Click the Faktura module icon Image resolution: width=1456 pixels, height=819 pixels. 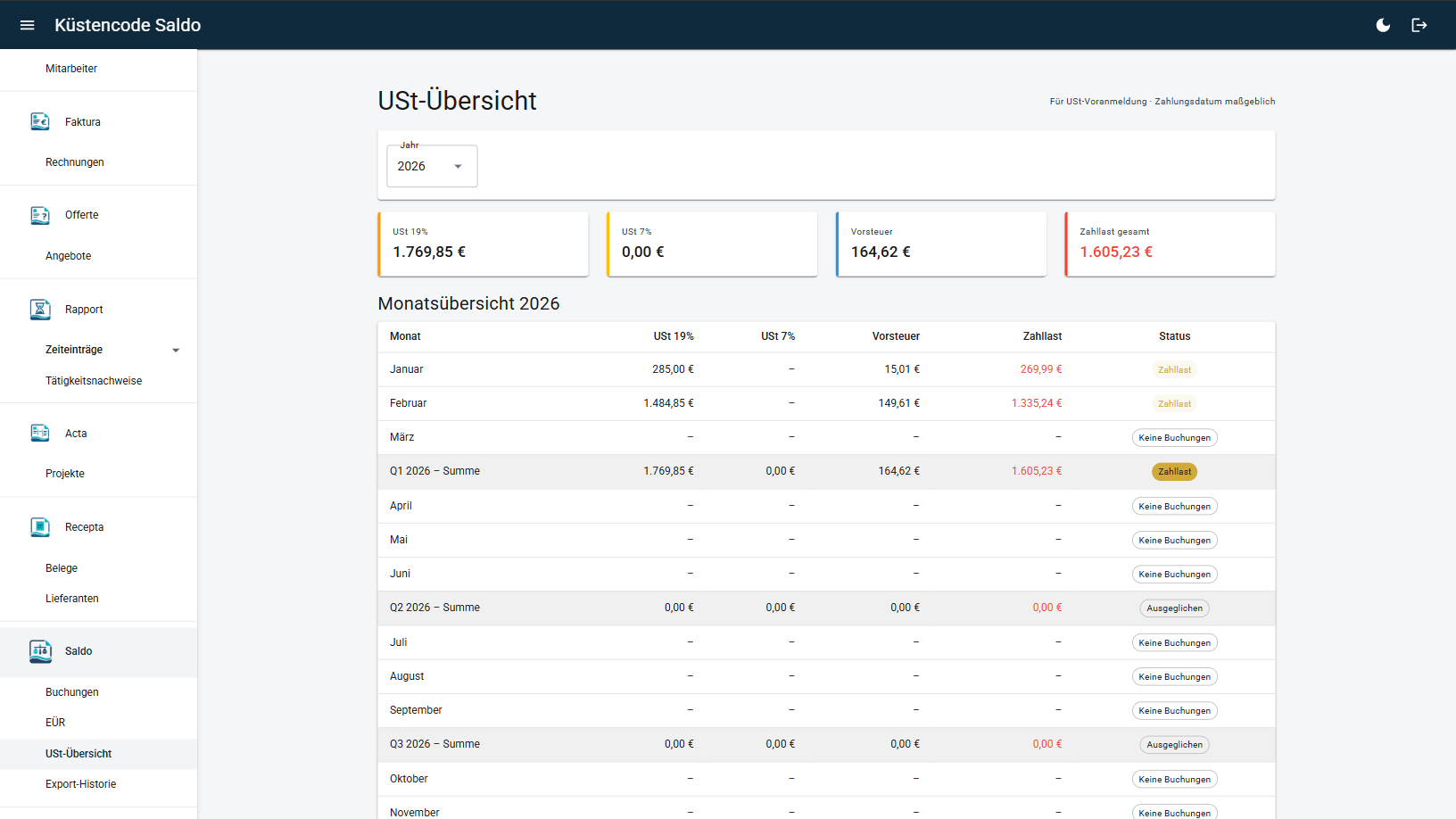pyautogui.click(x=40, y=121)
